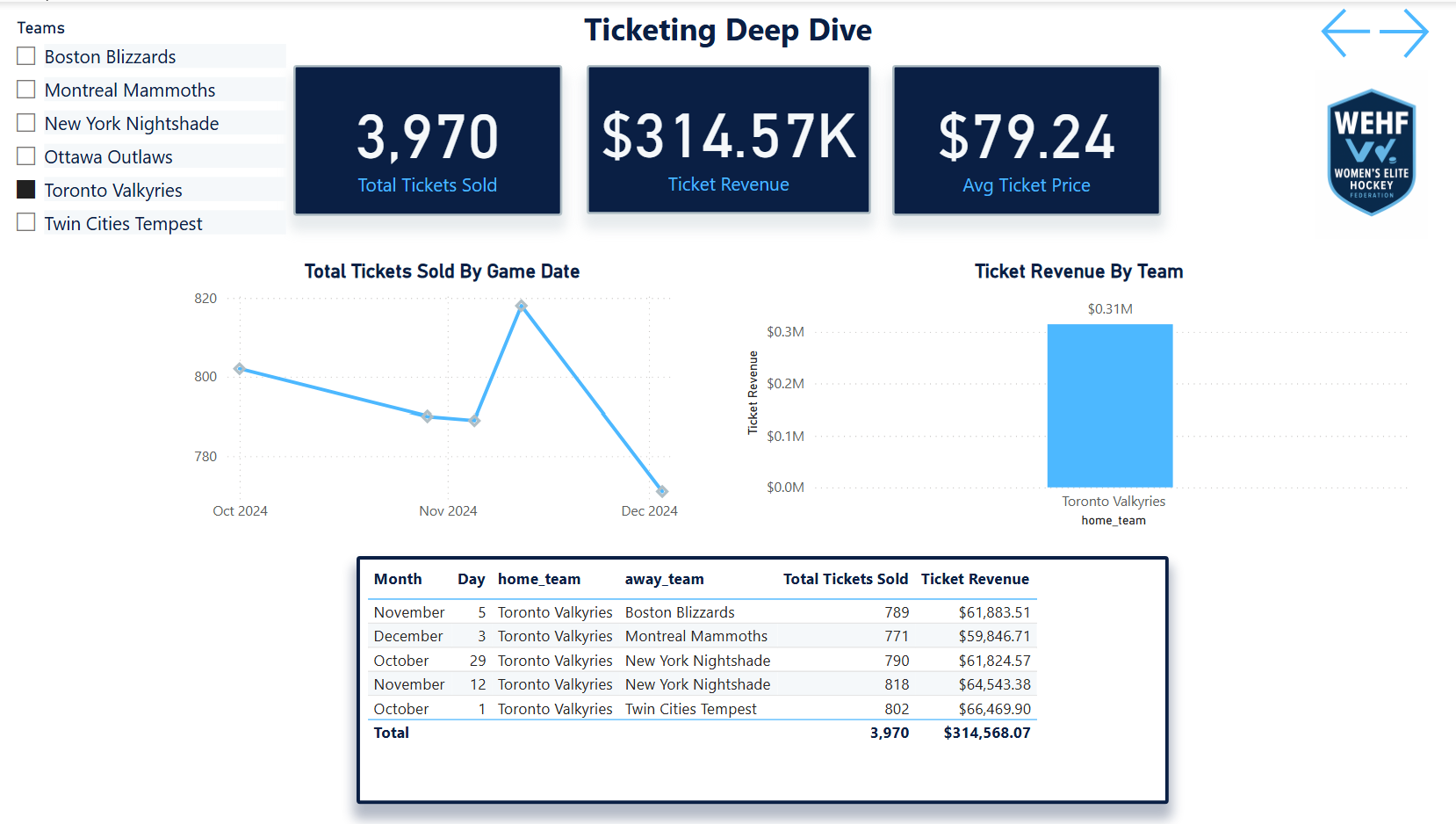Enable the Montreal Mammoths filter
Screen dimensions: 1456x824
25,89
